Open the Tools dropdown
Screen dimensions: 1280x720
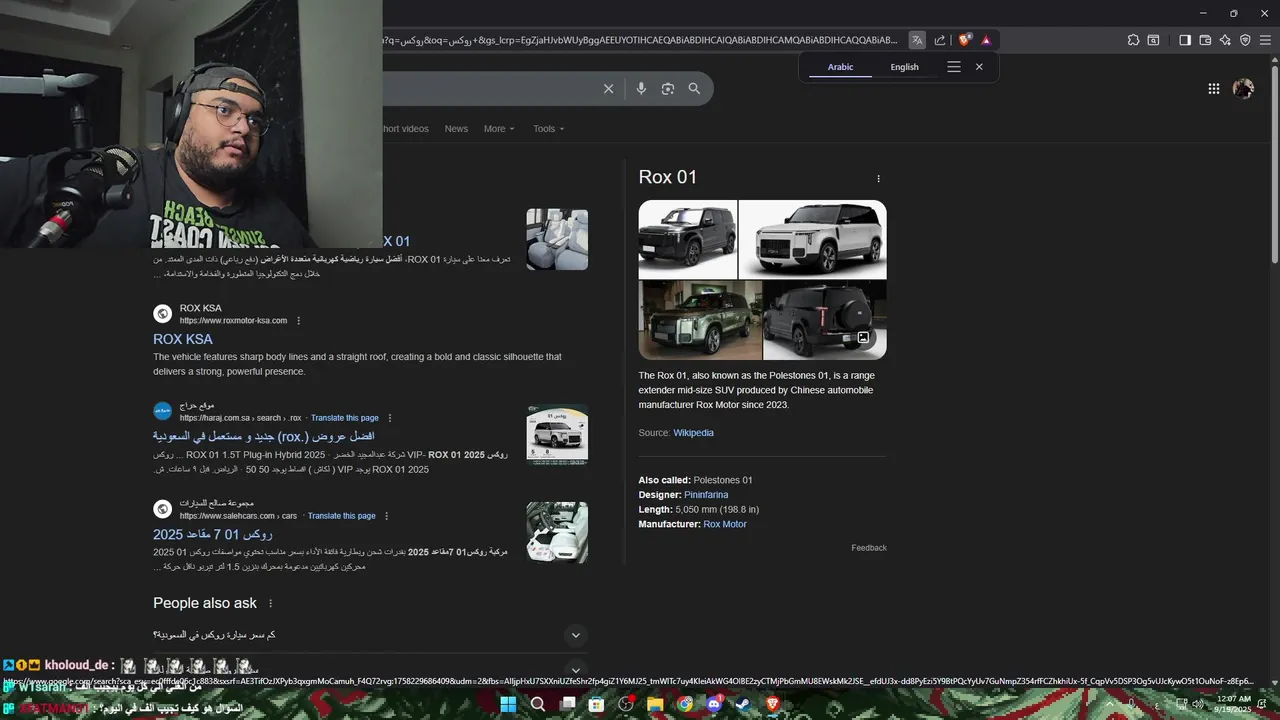[548, 129]
